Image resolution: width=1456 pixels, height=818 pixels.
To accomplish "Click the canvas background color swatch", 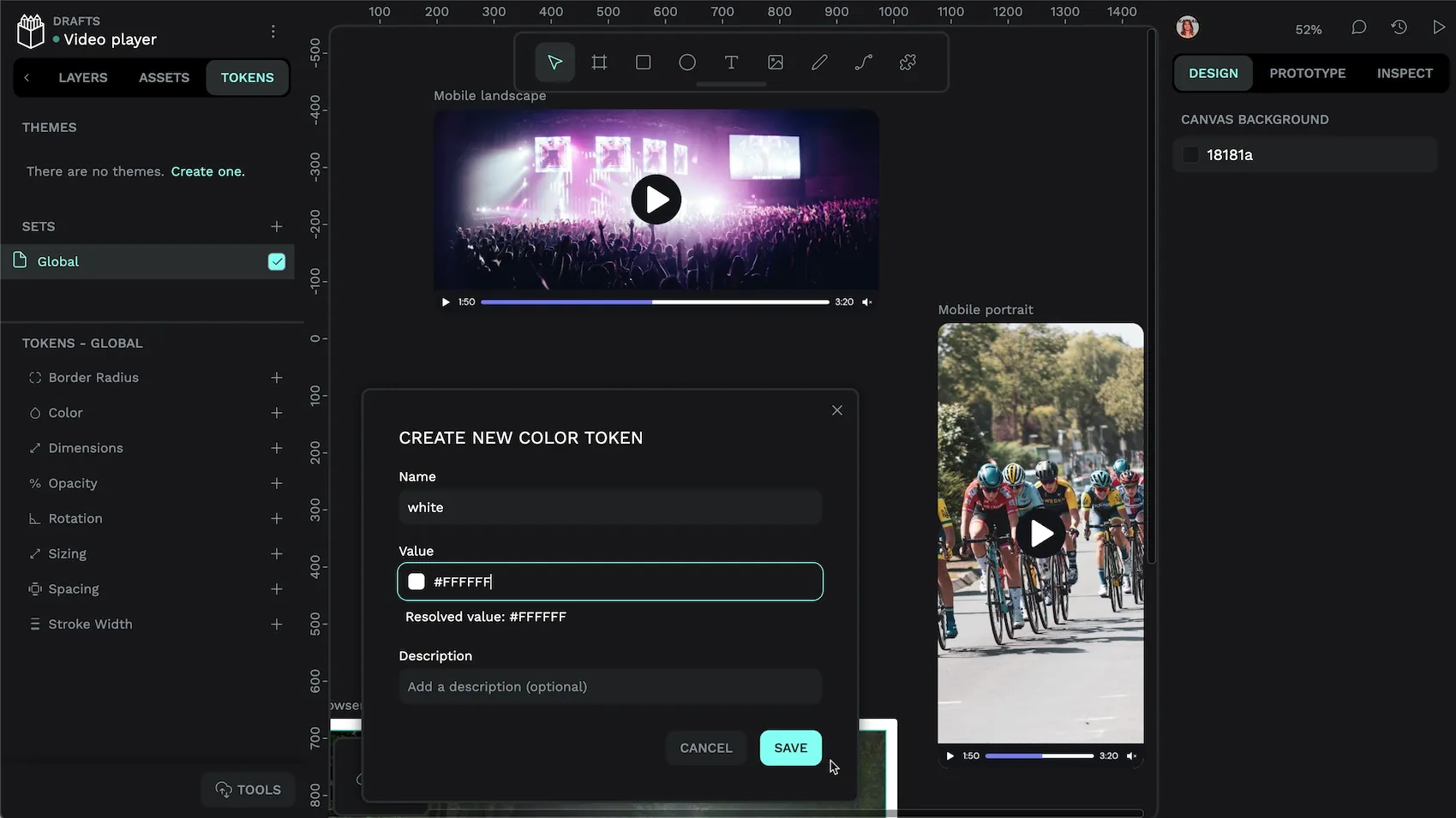I will [1190, 155].
